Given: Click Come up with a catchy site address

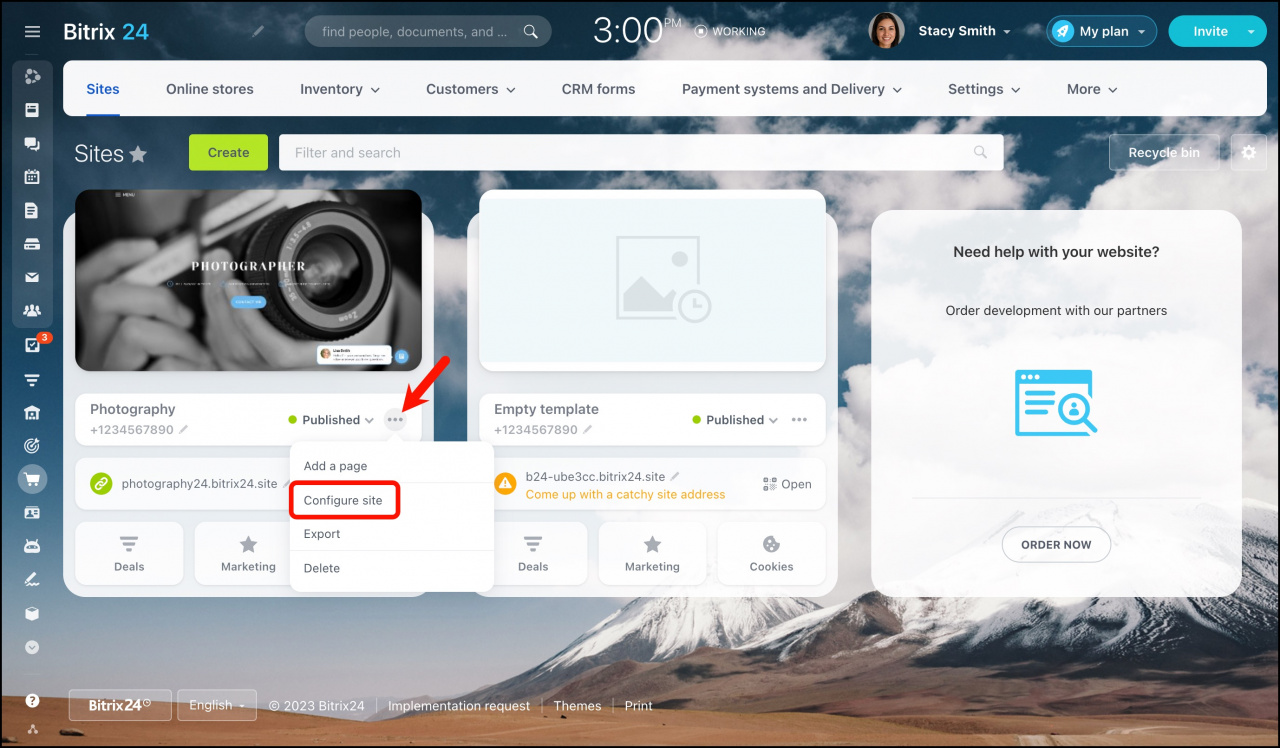Looking at the screenshot, I should pos(625,494).
